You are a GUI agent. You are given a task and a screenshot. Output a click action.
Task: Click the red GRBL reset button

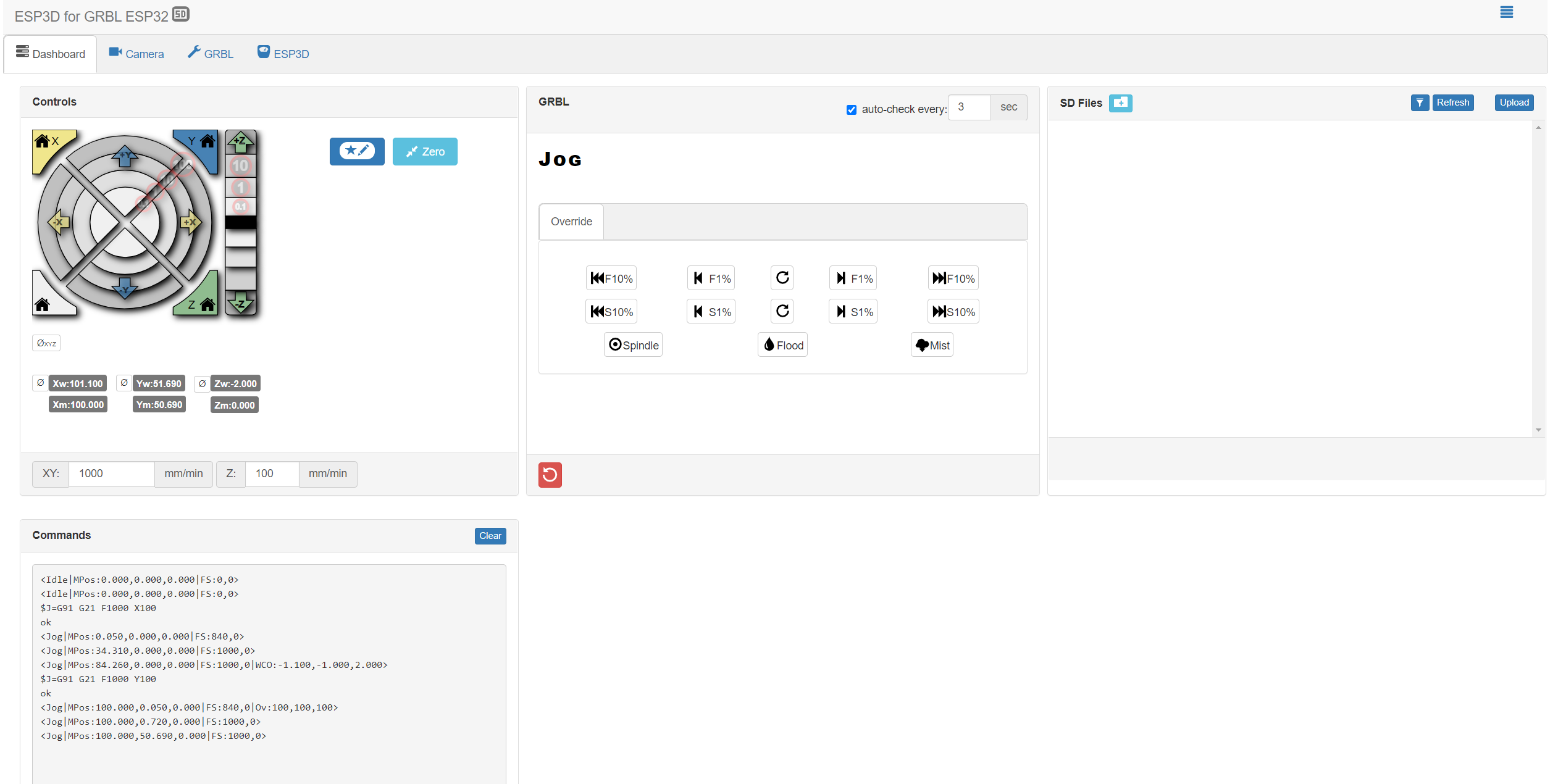coord(550,475)
